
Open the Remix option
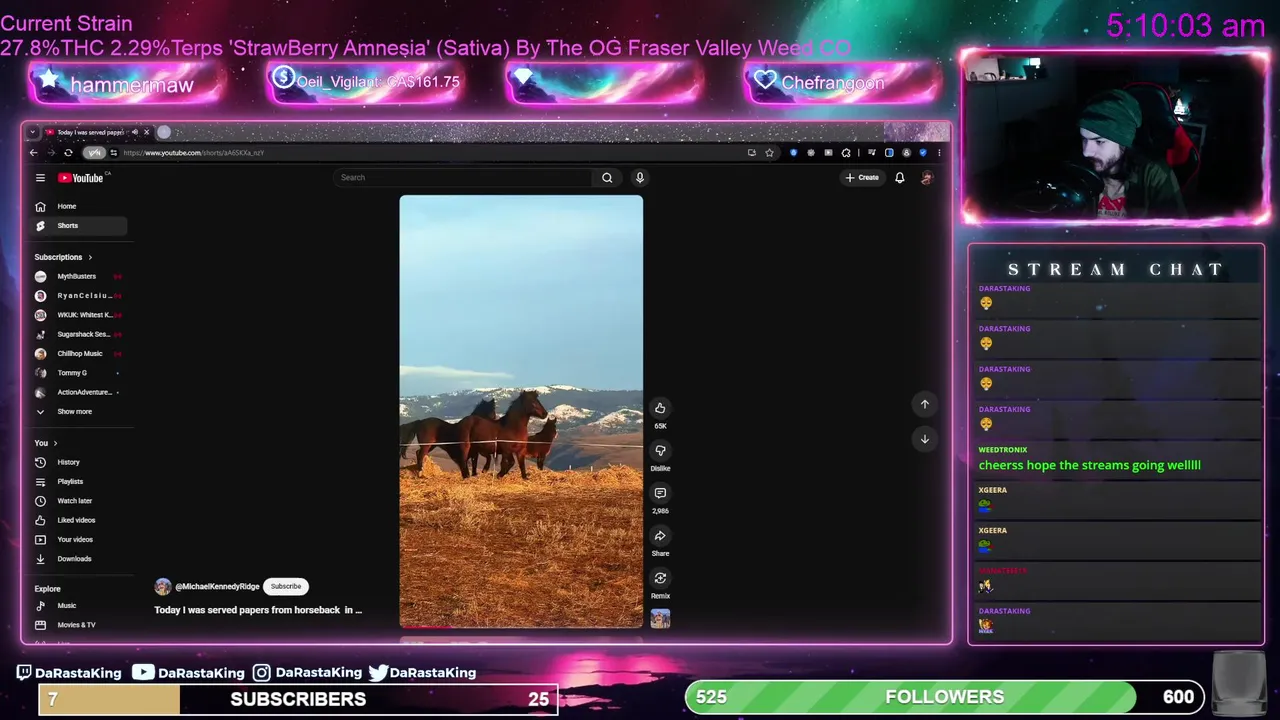(660, 578)
